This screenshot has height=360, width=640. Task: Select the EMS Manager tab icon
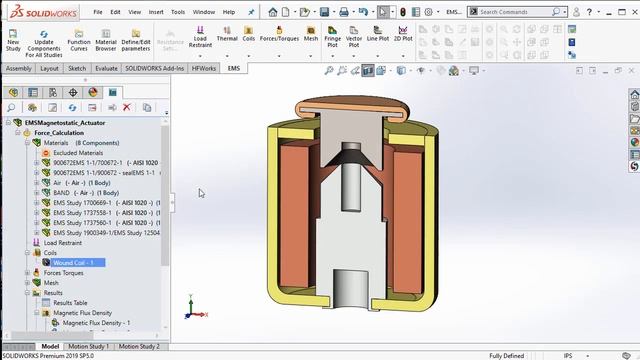[x=113, y=92]
